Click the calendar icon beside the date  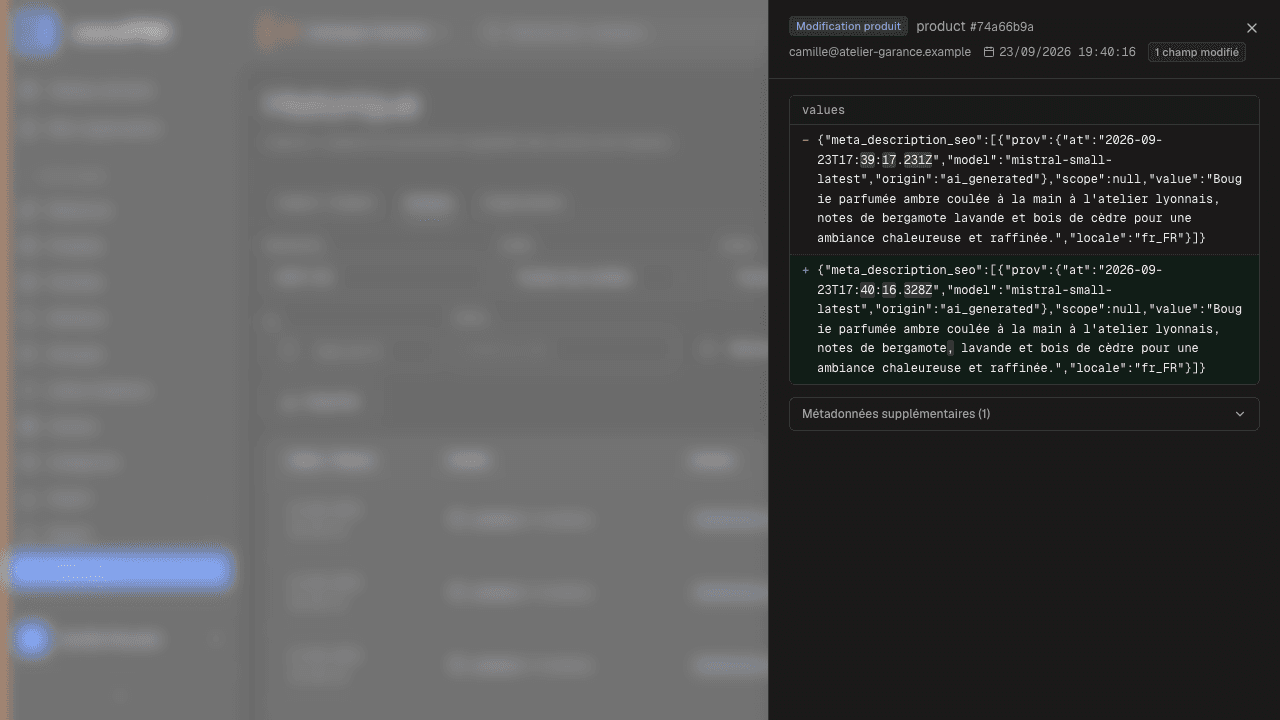coord(989,52)
